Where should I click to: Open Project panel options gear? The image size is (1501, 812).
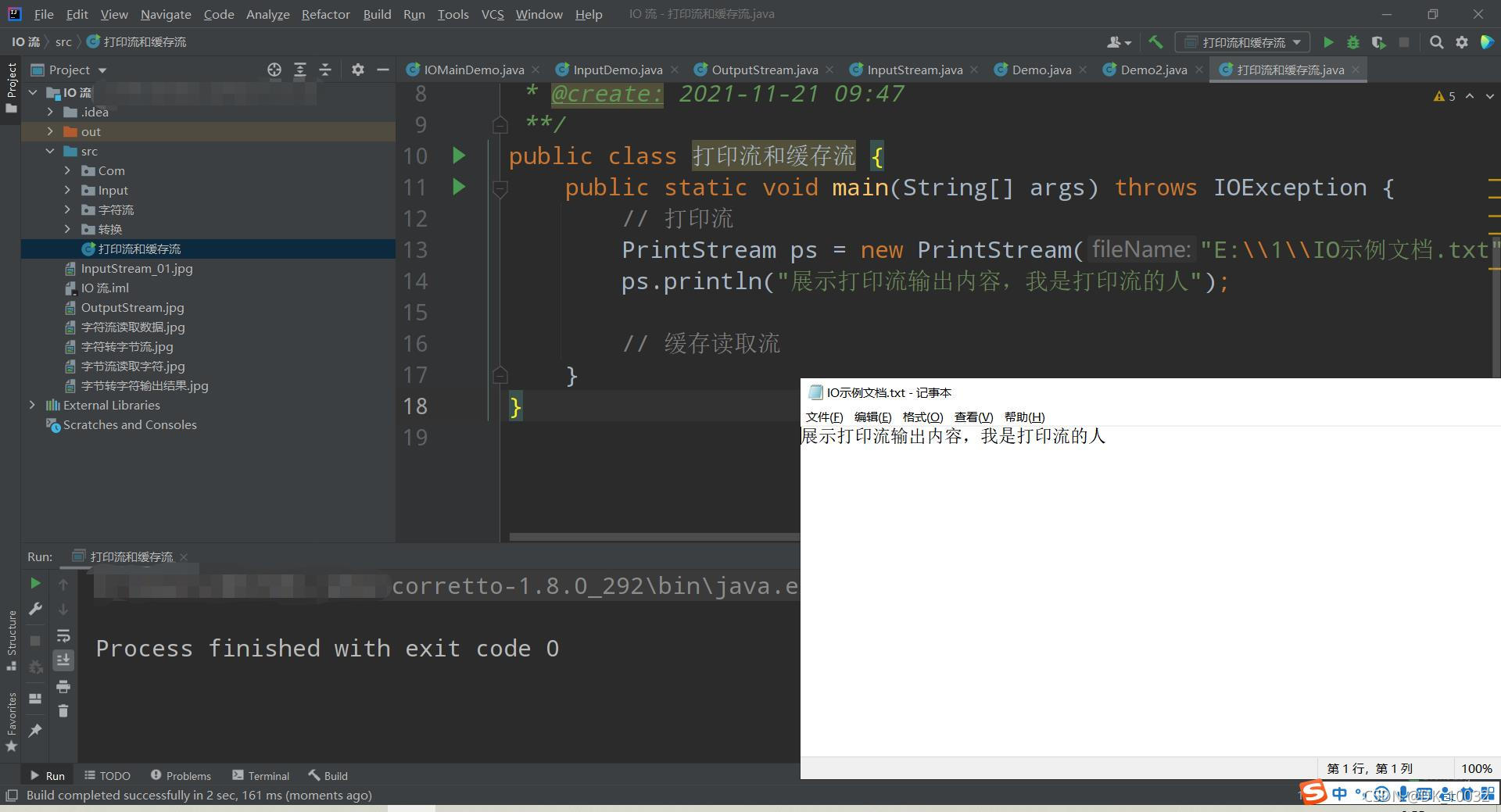click(358, 70)
